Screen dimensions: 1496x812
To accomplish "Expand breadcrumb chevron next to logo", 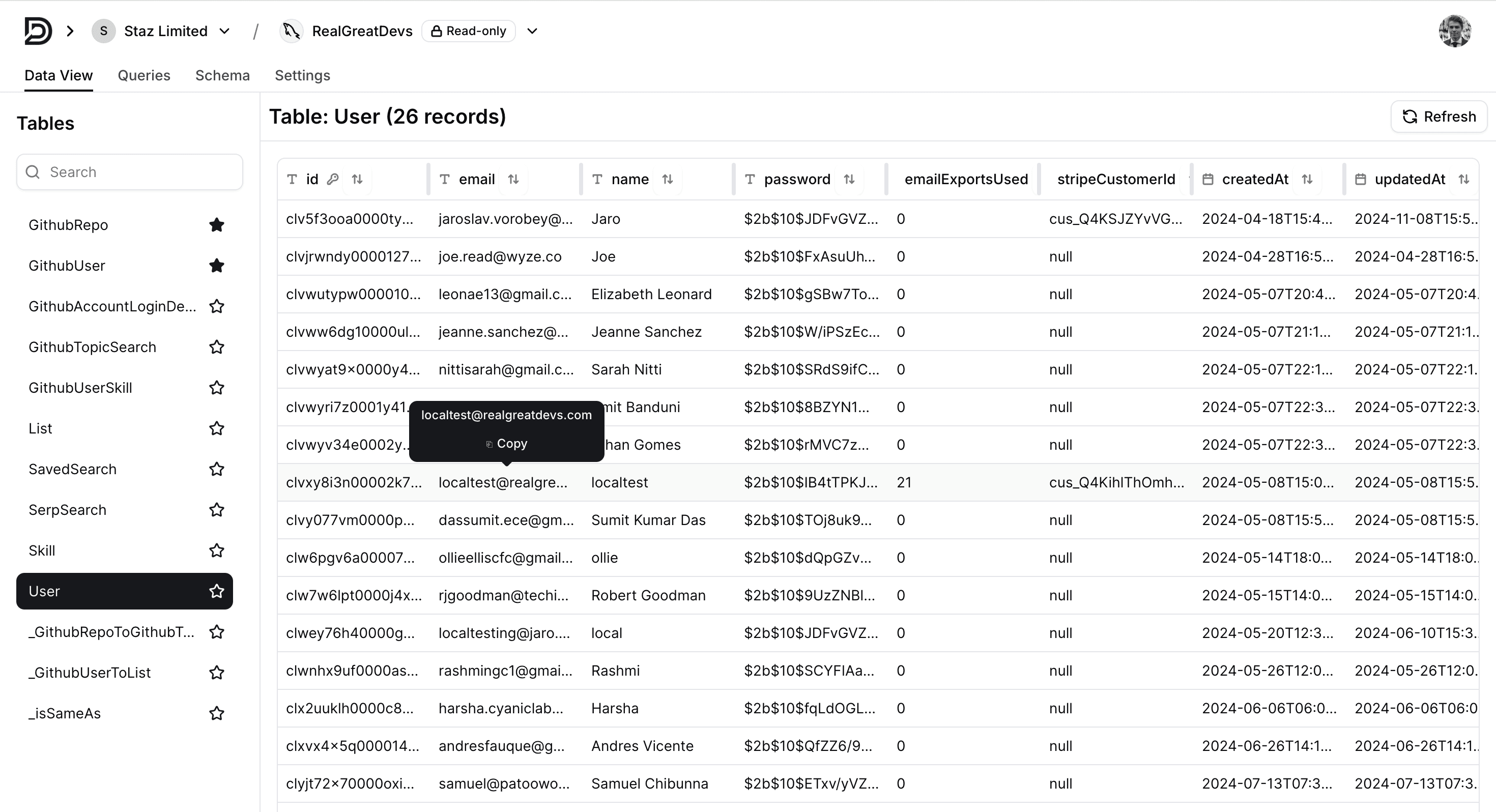I will [x=70, y=31].
